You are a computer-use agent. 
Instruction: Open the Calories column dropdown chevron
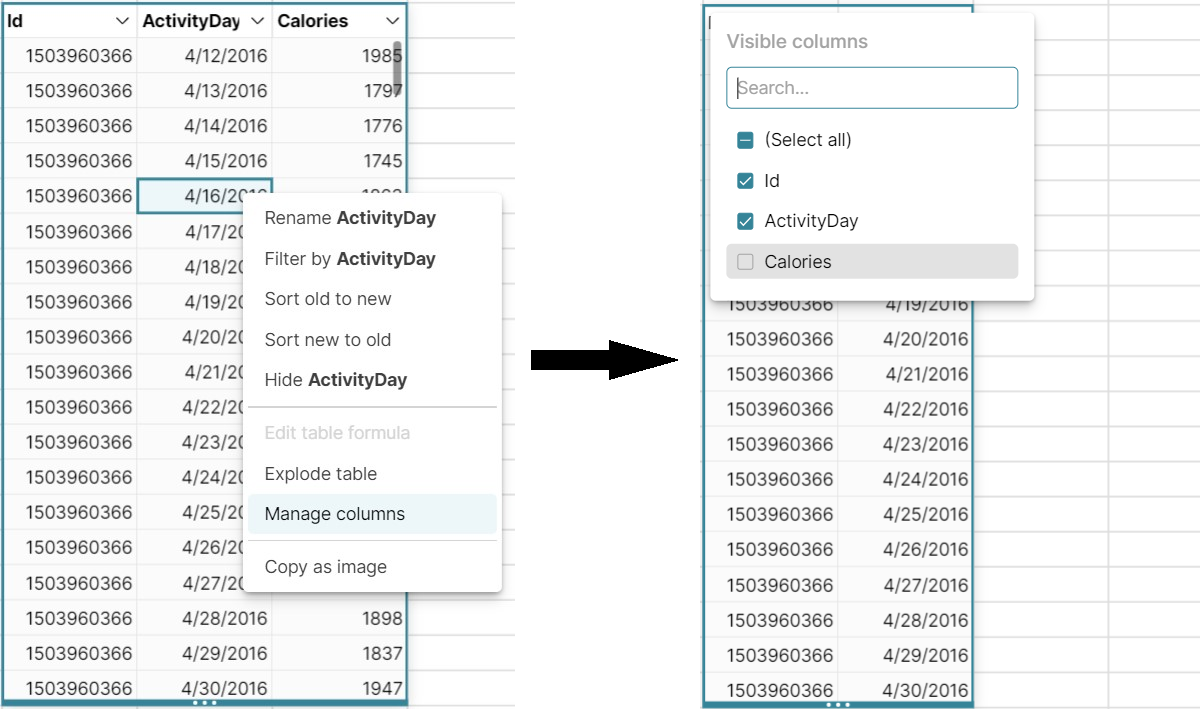point(391,21)
